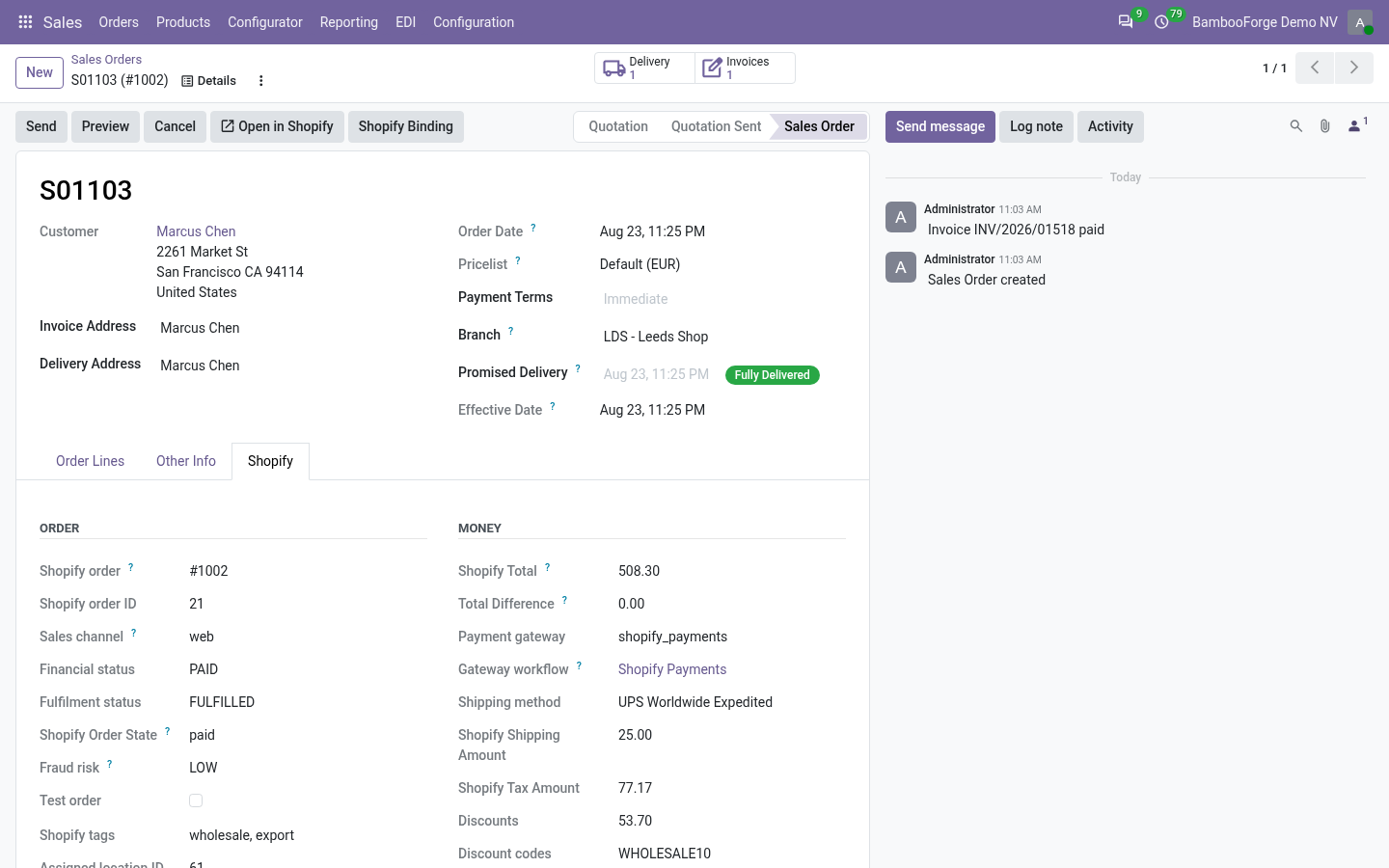This screenshot has height=868, width=1389.
Task: Switch to the Order Lines tab
Action: [91, 461]
